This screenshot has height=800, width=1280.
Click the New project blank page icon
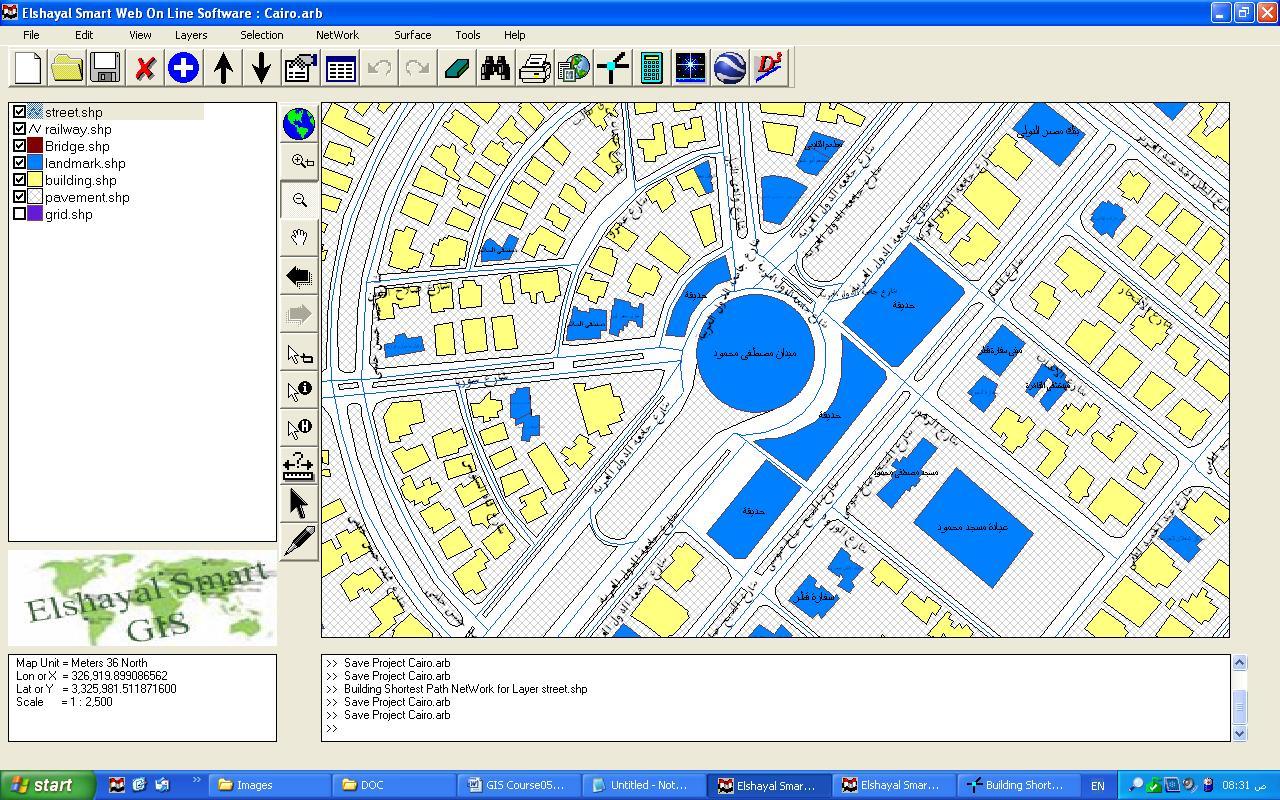coord(28,68)
